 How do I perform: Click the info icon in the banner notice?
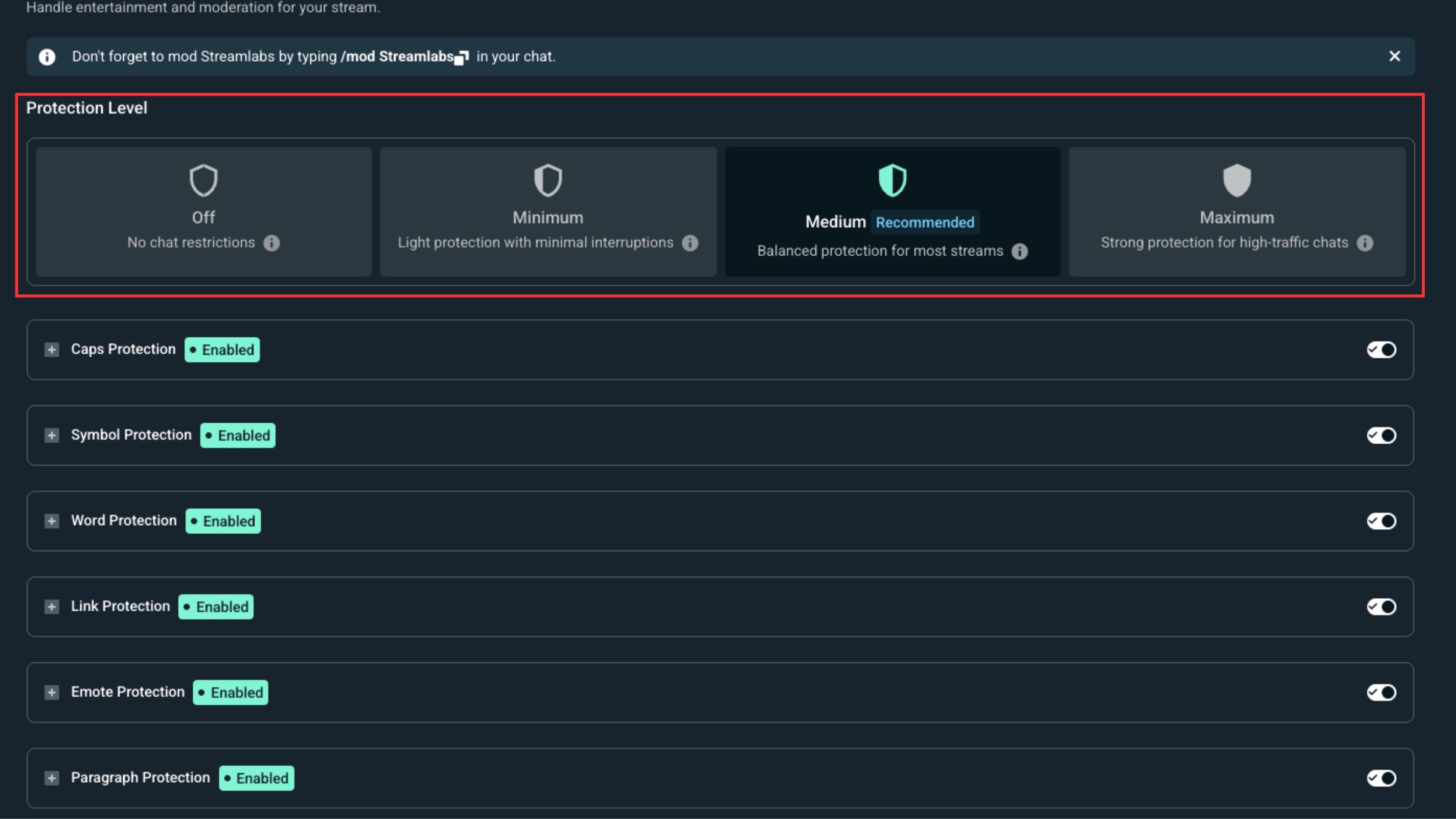tap(47, 57)
